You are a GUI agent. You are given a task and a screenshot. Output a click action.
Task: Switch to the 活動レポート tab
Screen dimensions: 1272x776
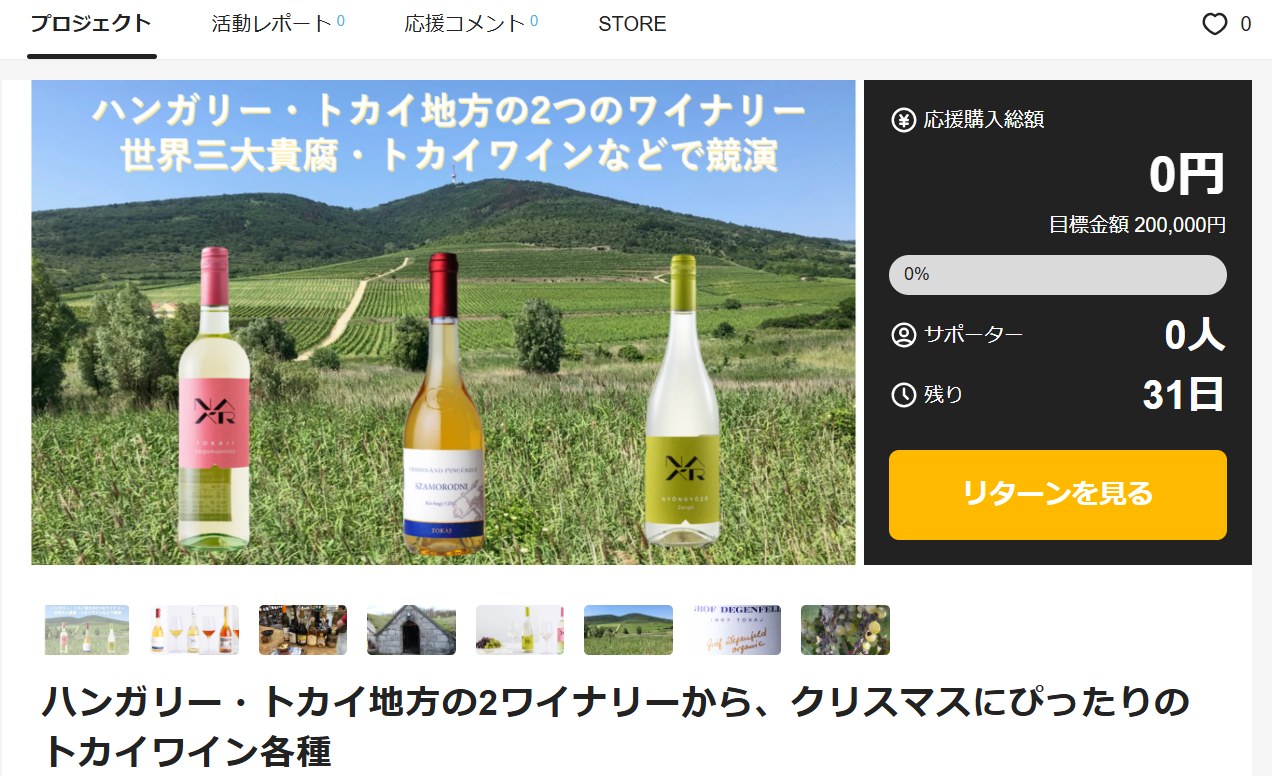coord(278,24)
